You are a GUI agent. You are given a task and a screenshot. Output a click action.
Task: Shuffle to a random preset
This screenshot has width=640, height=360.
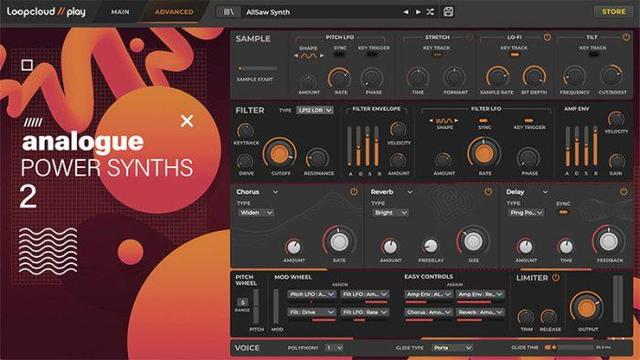tap(430, 12)
